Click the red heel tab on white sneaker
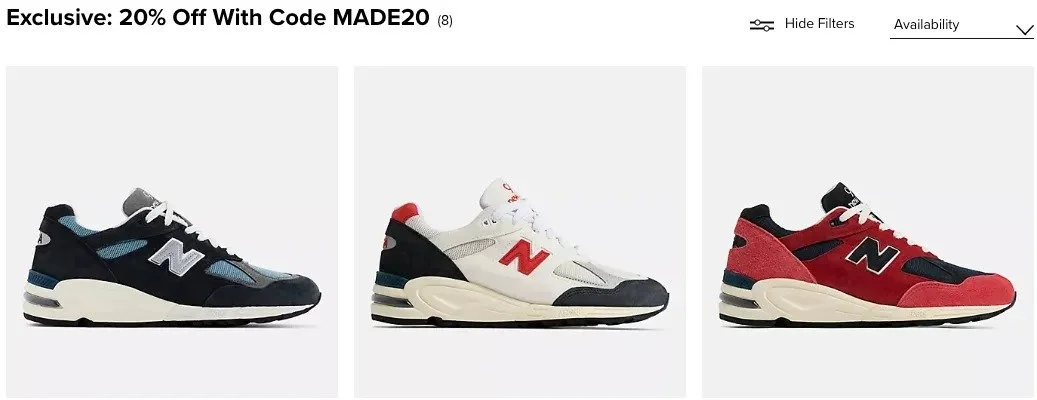This screenshot has height=400, width=1037. pos(405,212)
